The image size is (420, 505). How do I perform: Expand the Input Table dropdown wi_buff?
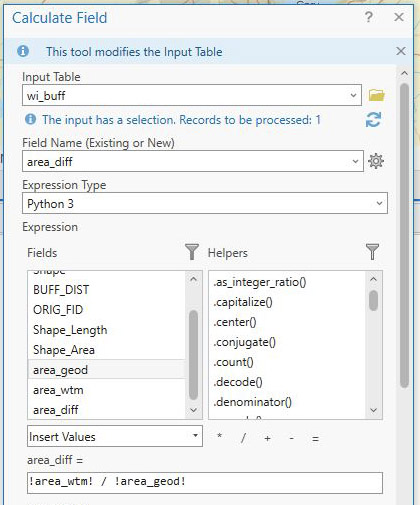click(x=353, y=95)
